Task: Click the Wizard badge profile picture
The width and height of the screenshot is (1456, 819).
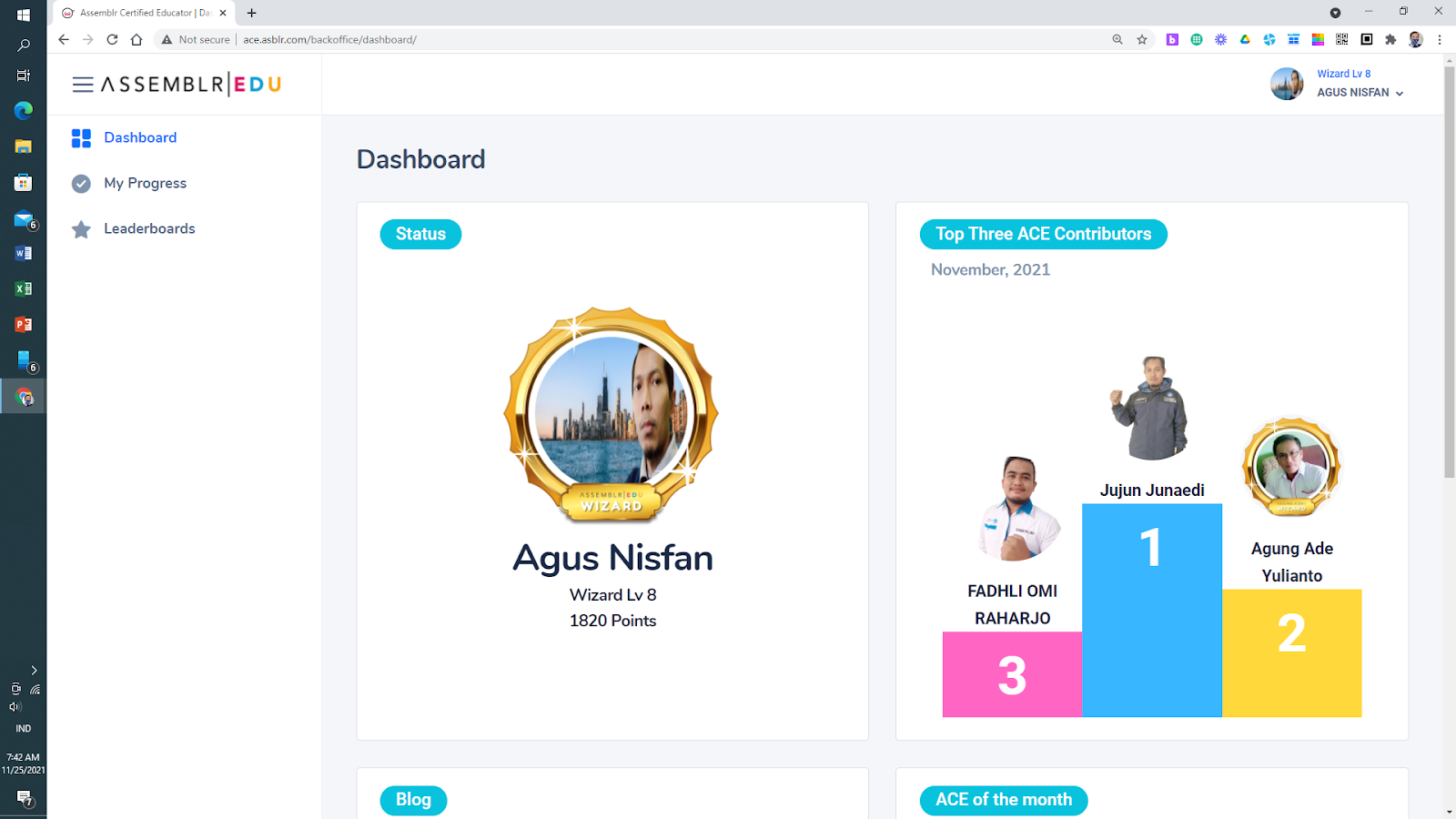Action: point(612,414)
